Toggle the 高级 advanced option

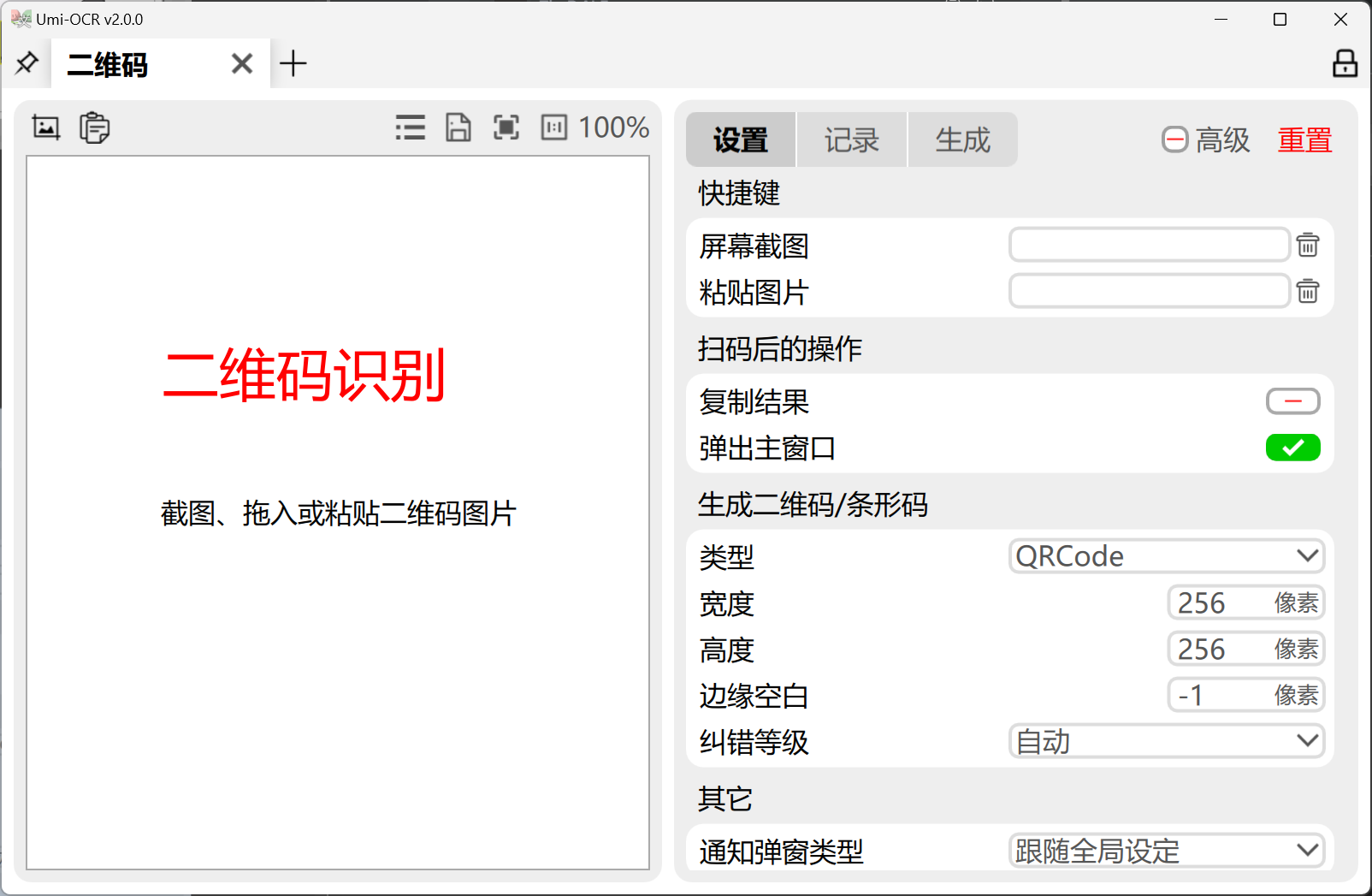(x=1205, y=140)
